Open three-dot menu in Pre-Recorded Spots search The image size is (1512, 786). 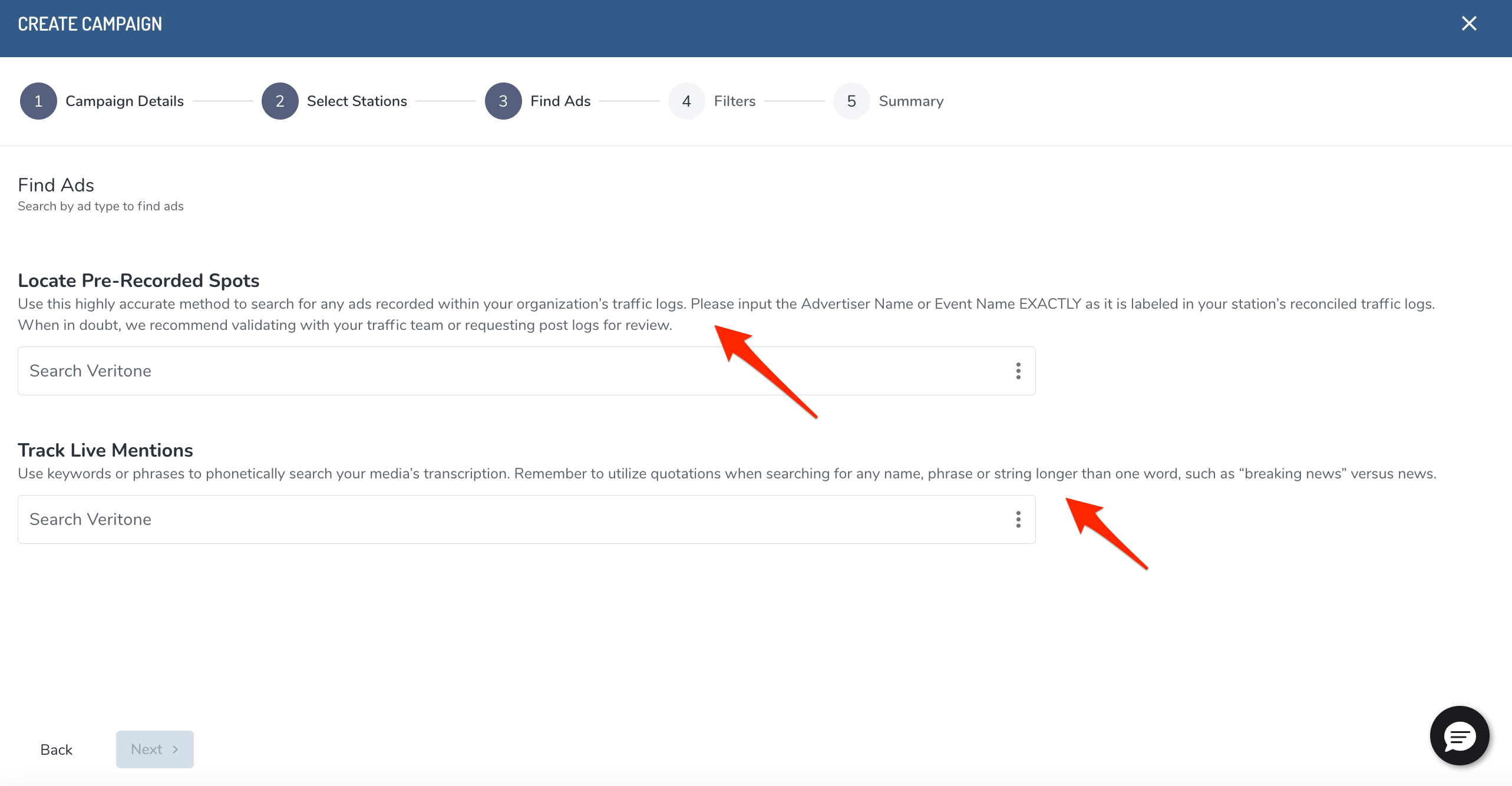pos(1018,371)
